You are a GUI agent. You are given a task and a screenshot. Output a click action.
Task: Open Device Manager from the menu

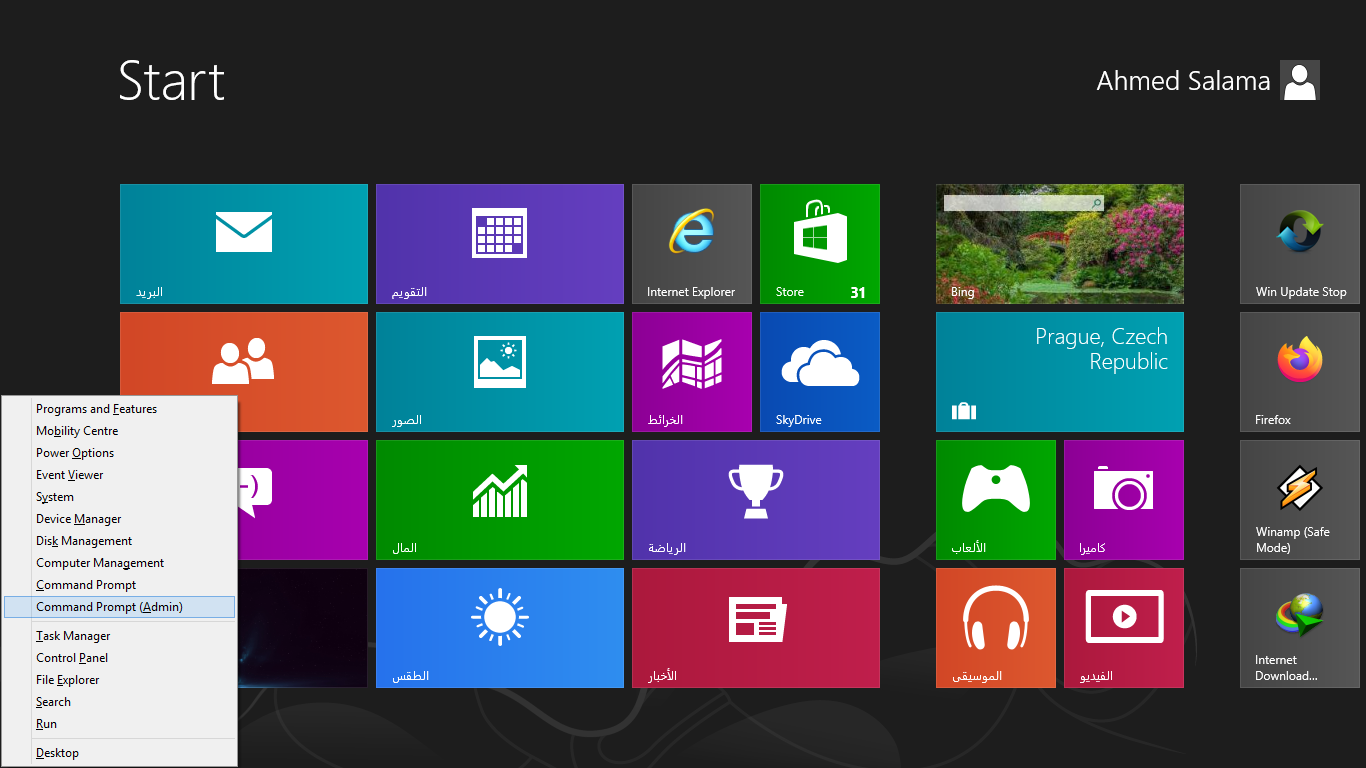coord(120,519)
